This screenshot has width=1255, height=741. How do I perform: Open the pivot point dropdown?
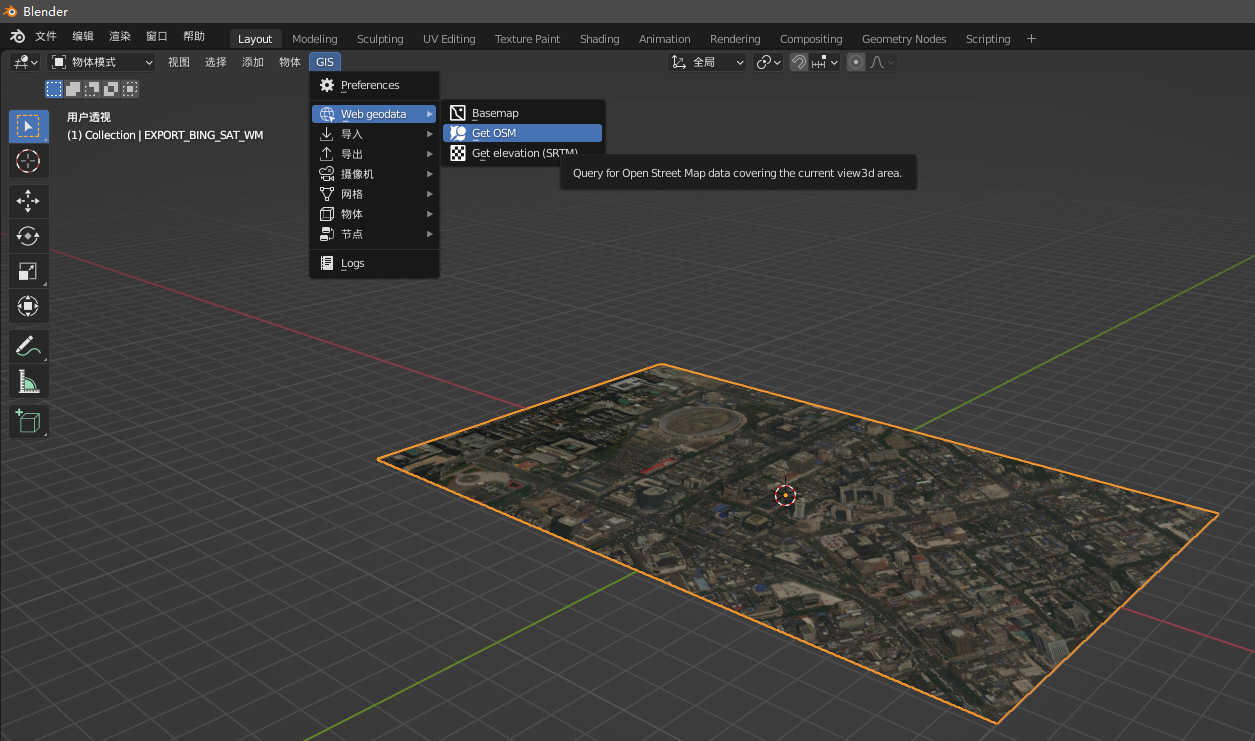(x=769, y=62)
